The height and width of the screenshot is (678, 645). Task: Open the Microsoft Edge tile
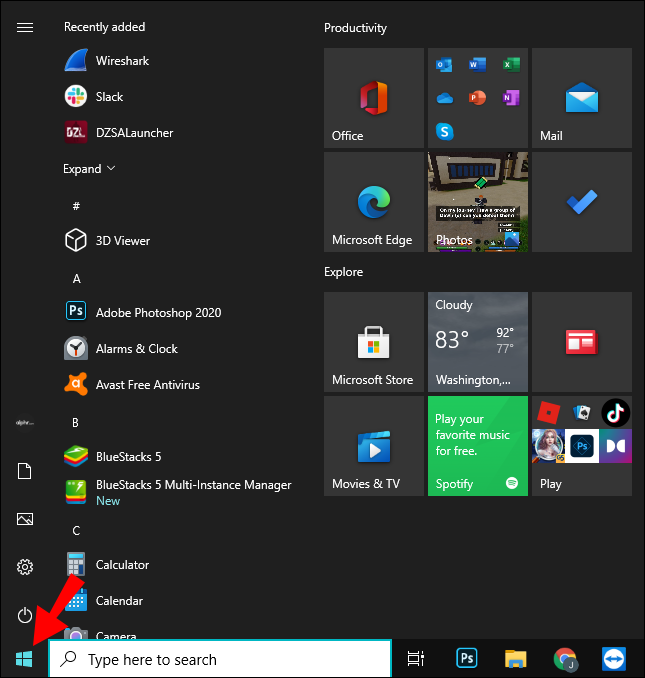(374, 201)
